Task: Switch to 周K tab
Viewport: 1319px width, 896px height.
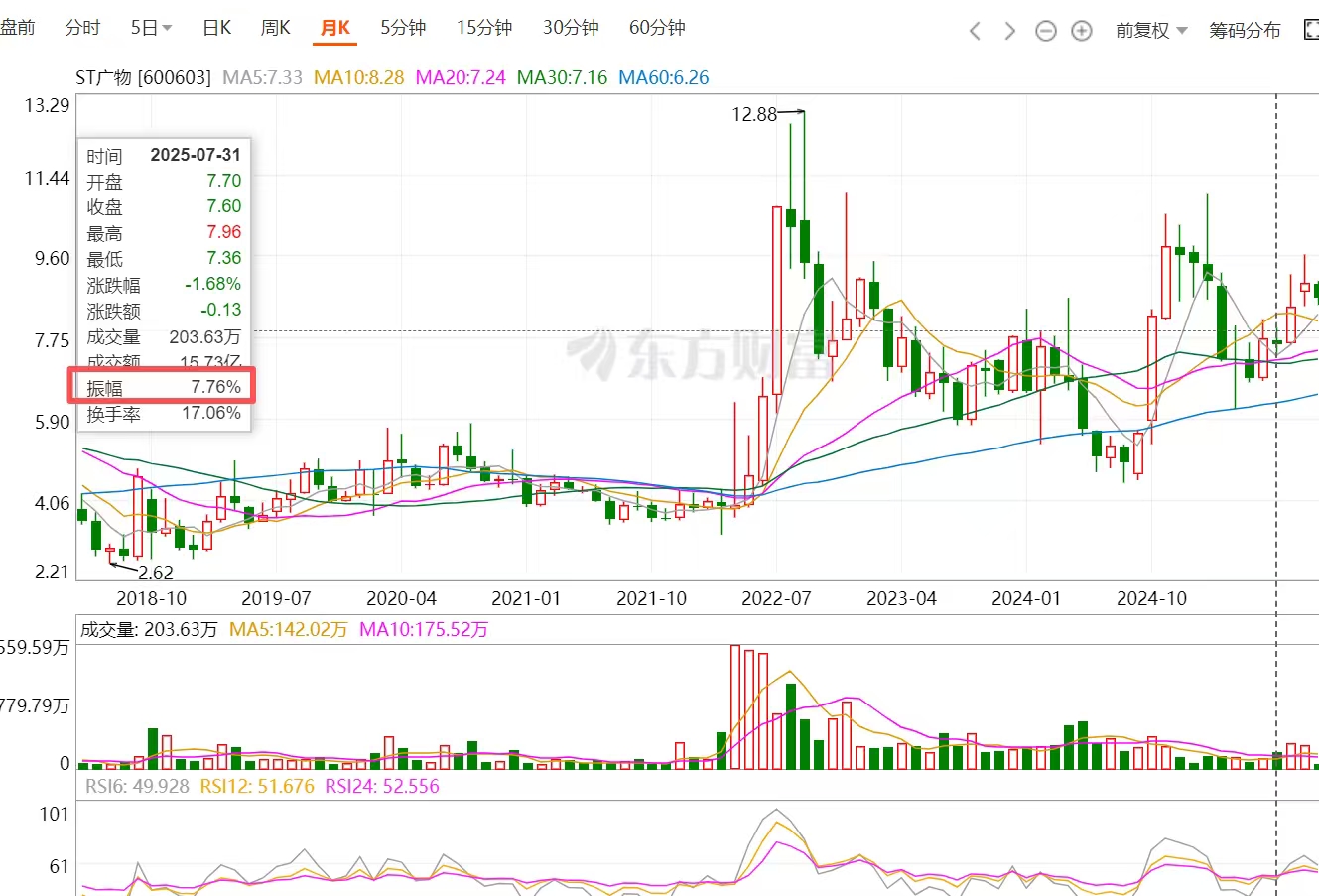Action: (275, 28)
